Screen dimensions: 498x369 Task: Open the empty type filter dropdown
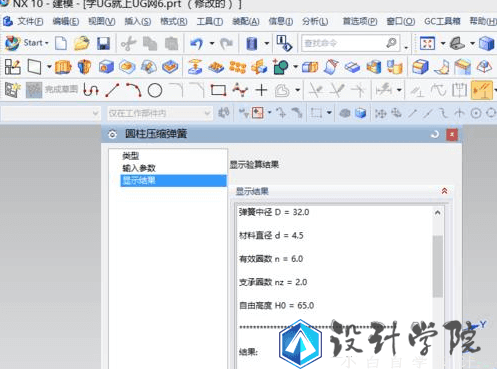click(51, 114)
